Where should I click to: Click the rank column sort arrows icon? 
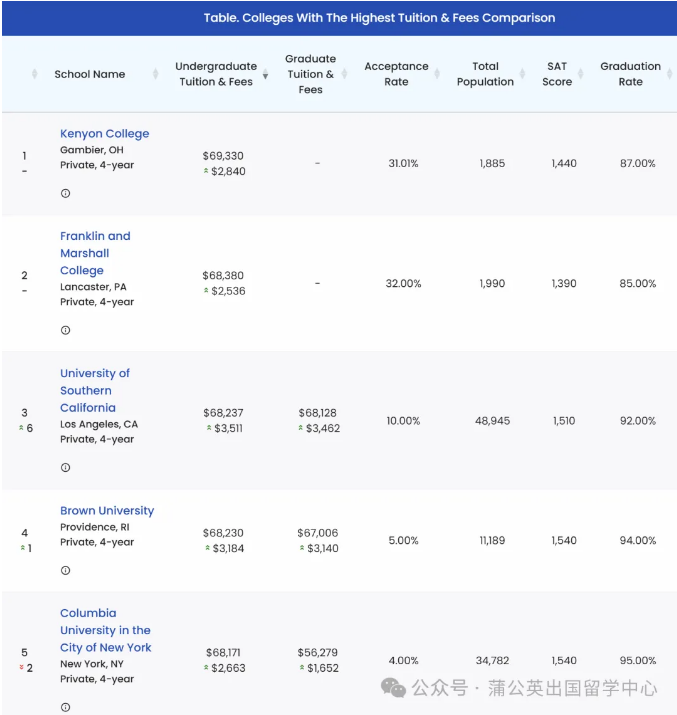pos(35,74)
